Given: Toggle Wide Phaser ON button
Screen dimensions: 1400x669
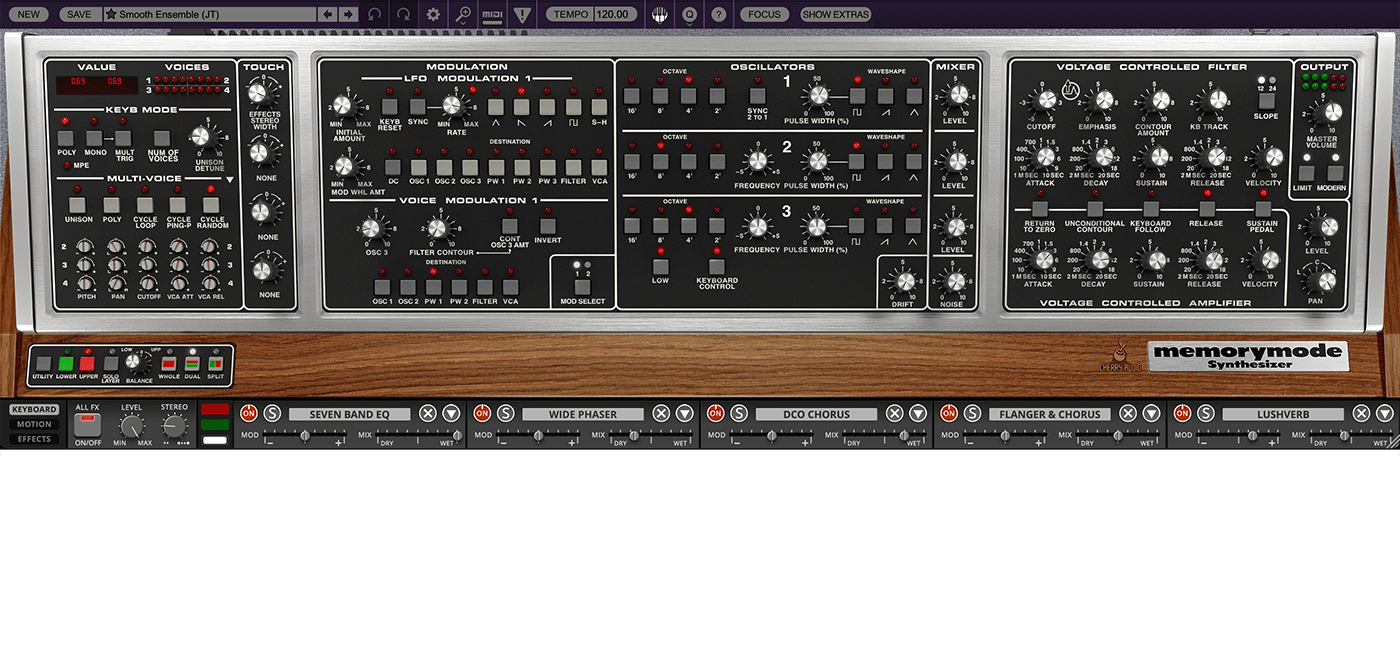Looking at the screenshot, I should point(482,413).
